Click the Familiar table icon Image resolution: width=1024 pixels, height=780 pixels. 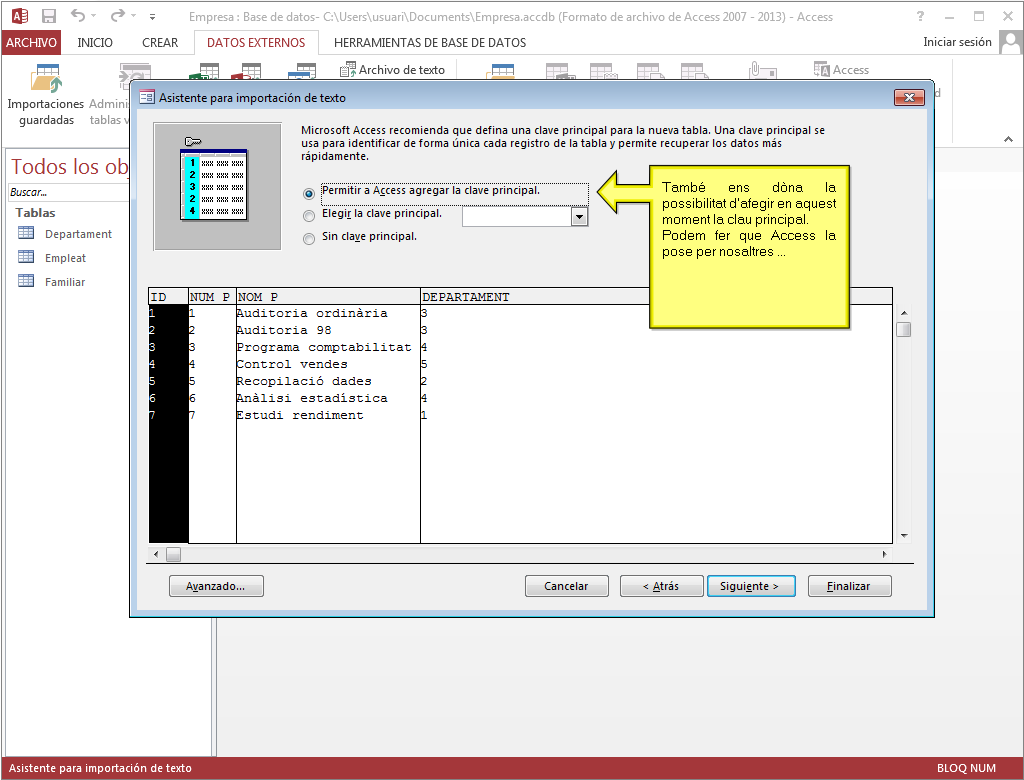(x=26, y=282)
